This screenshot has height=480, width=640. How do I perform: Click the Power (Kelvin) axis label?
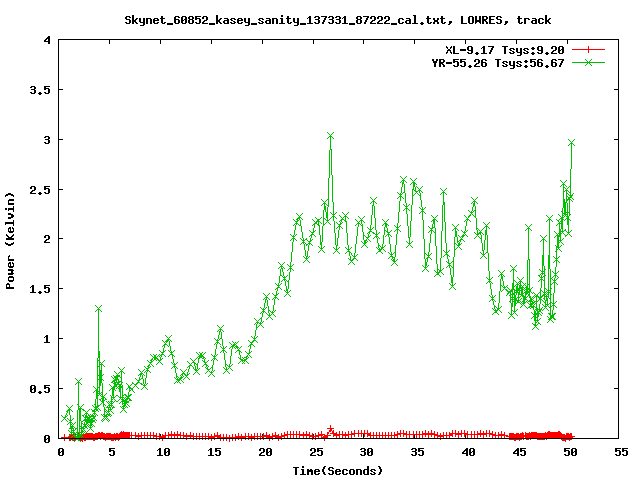[x=10, y=241]
